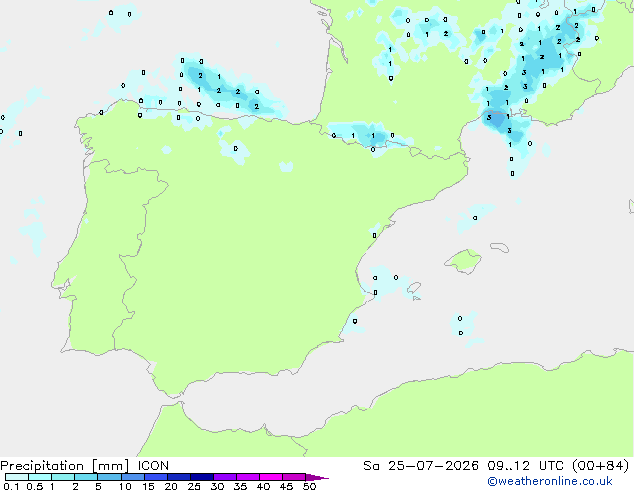Click the above-50 mm arrow end of legend
This screenshot has height=490, width=634.
[316, 477]
